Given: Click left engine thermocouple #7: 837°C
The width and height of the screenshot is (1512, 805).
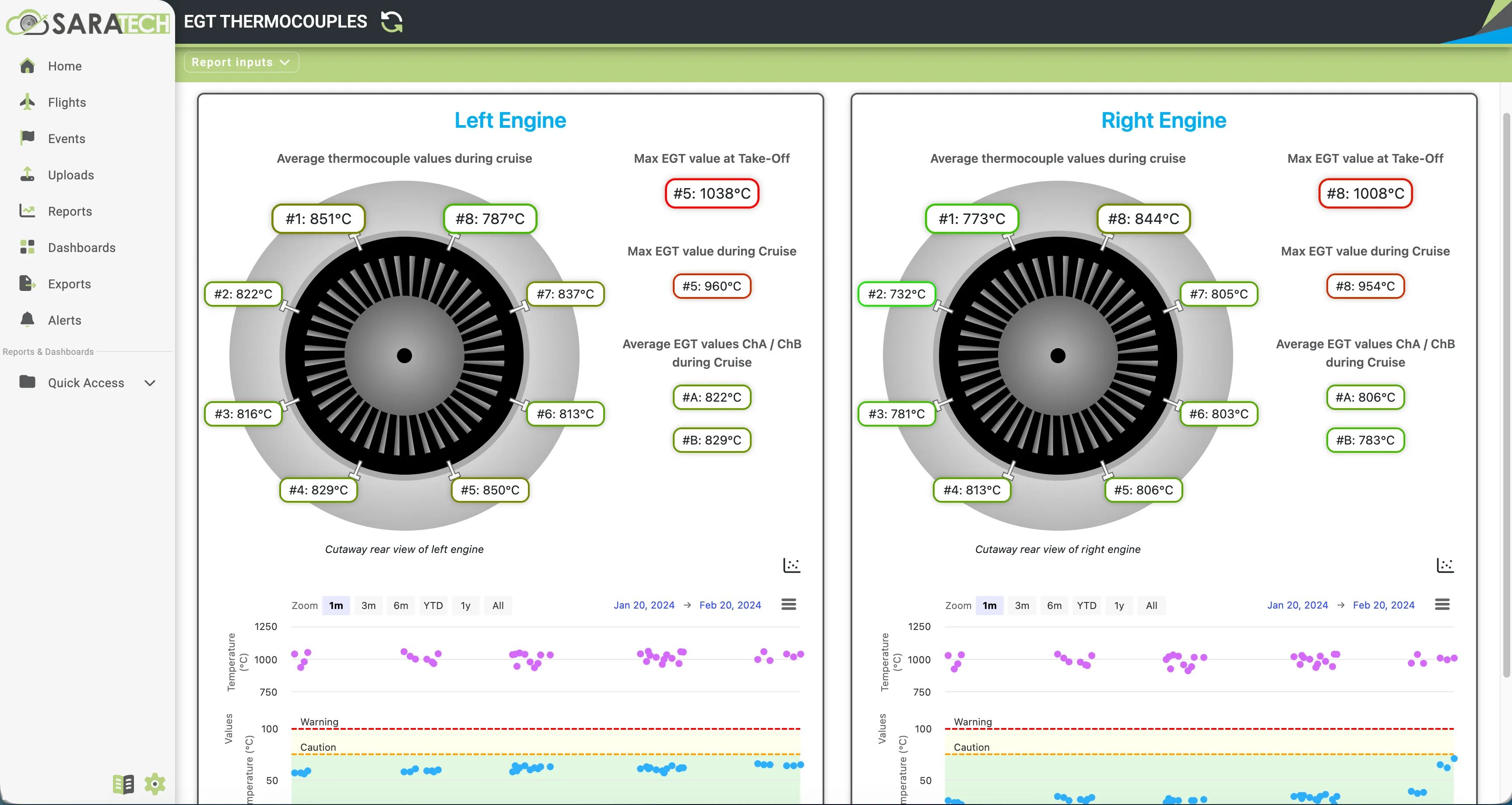Looking at the screenshot, I should click(565, 294).
